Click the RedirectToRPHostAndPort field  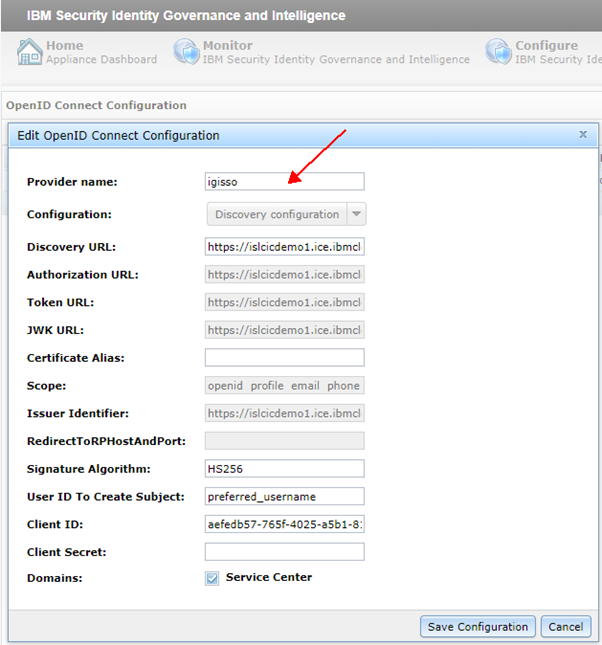(x=285, y=441)
